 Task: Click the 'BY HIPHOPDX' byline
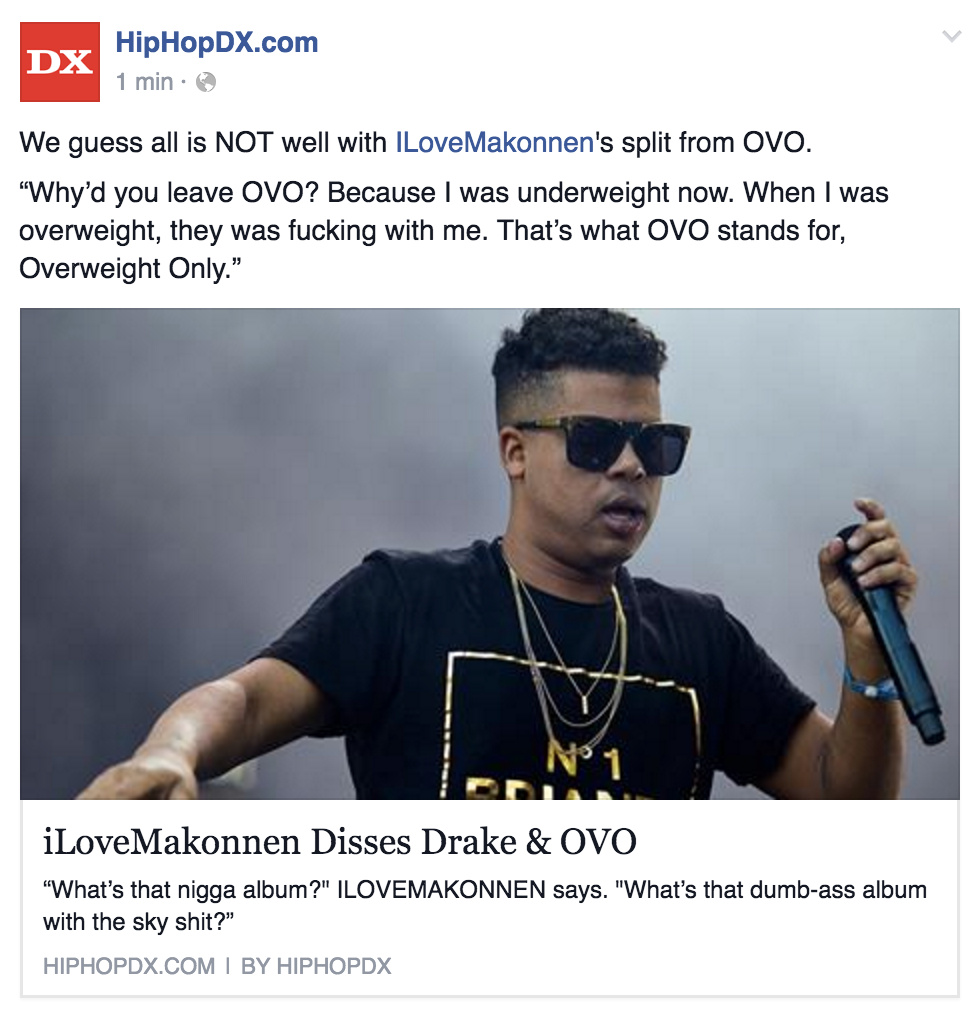(316, 966)
